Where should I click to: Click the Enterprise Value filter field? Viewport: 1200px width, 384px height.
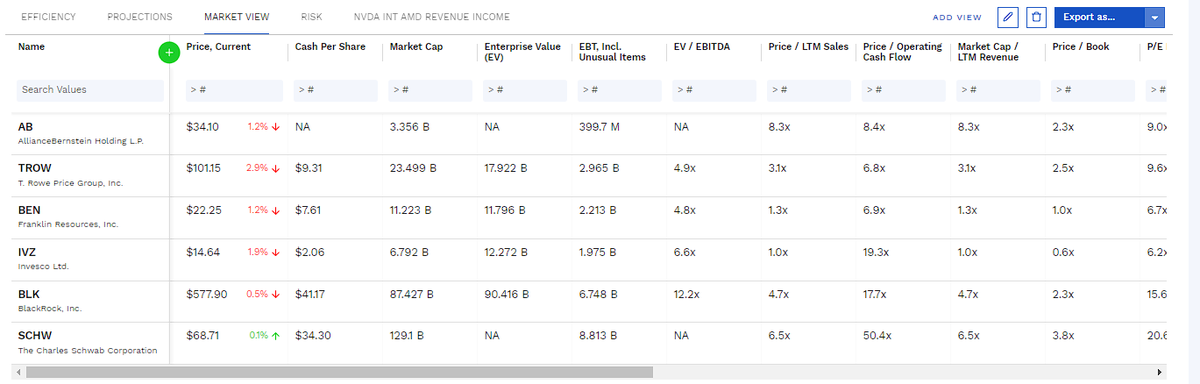(x=526, y=90)
